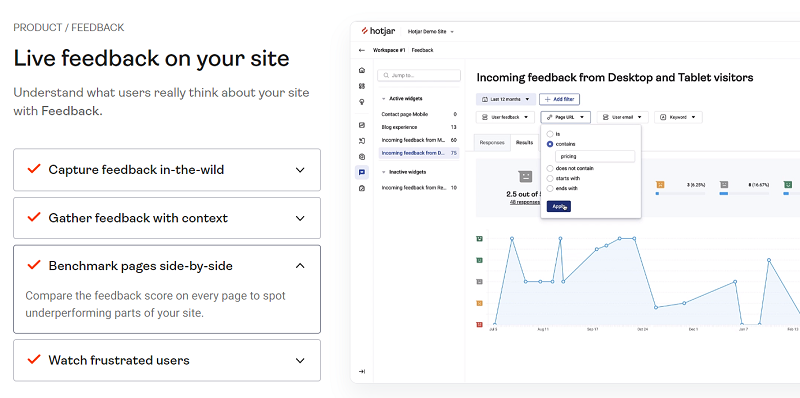This screenshot has height=398, width=800.
Task: Click the Apply button
Action: (559, 206)
